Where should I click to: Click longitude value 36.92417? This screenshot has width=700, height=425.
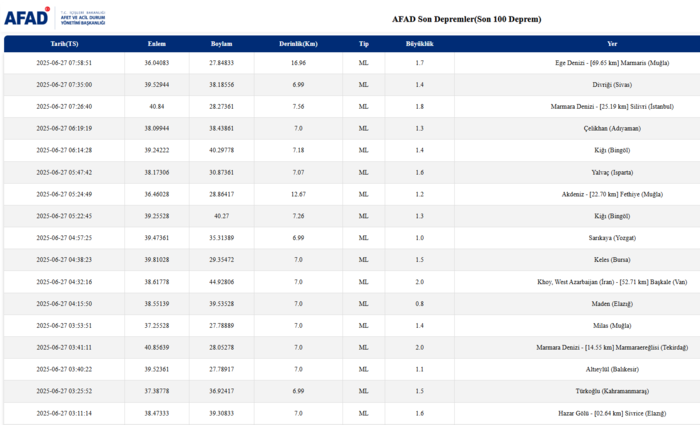(221, 392)
